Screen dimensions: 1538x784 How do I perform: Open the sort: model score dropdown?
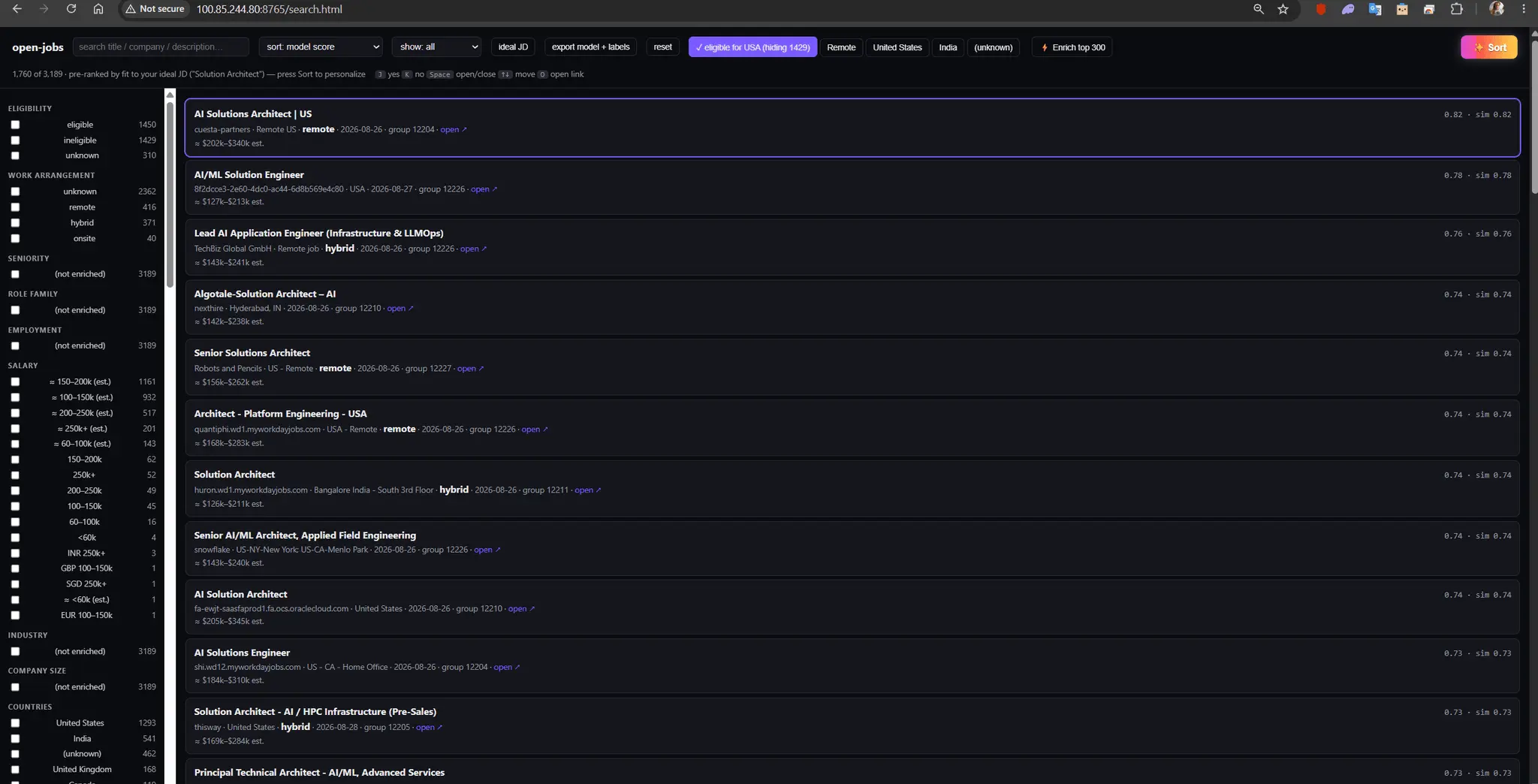[321, 47]
